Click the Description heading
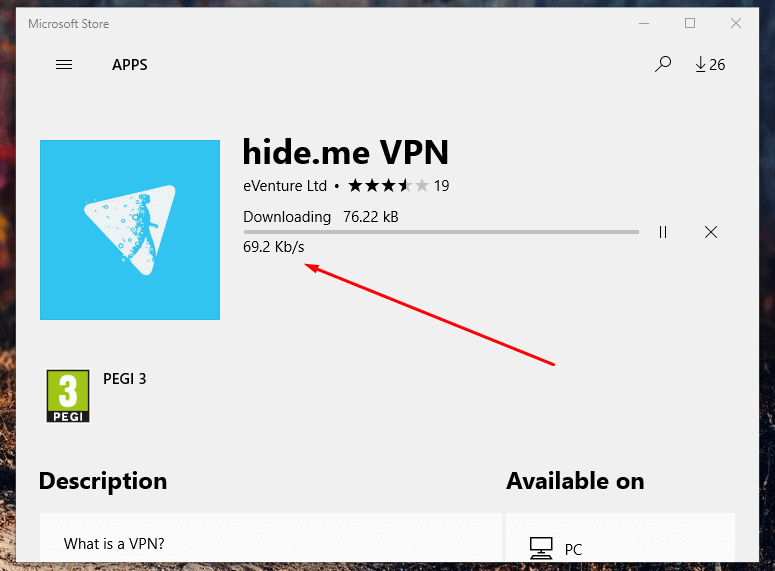 (103, 481)
